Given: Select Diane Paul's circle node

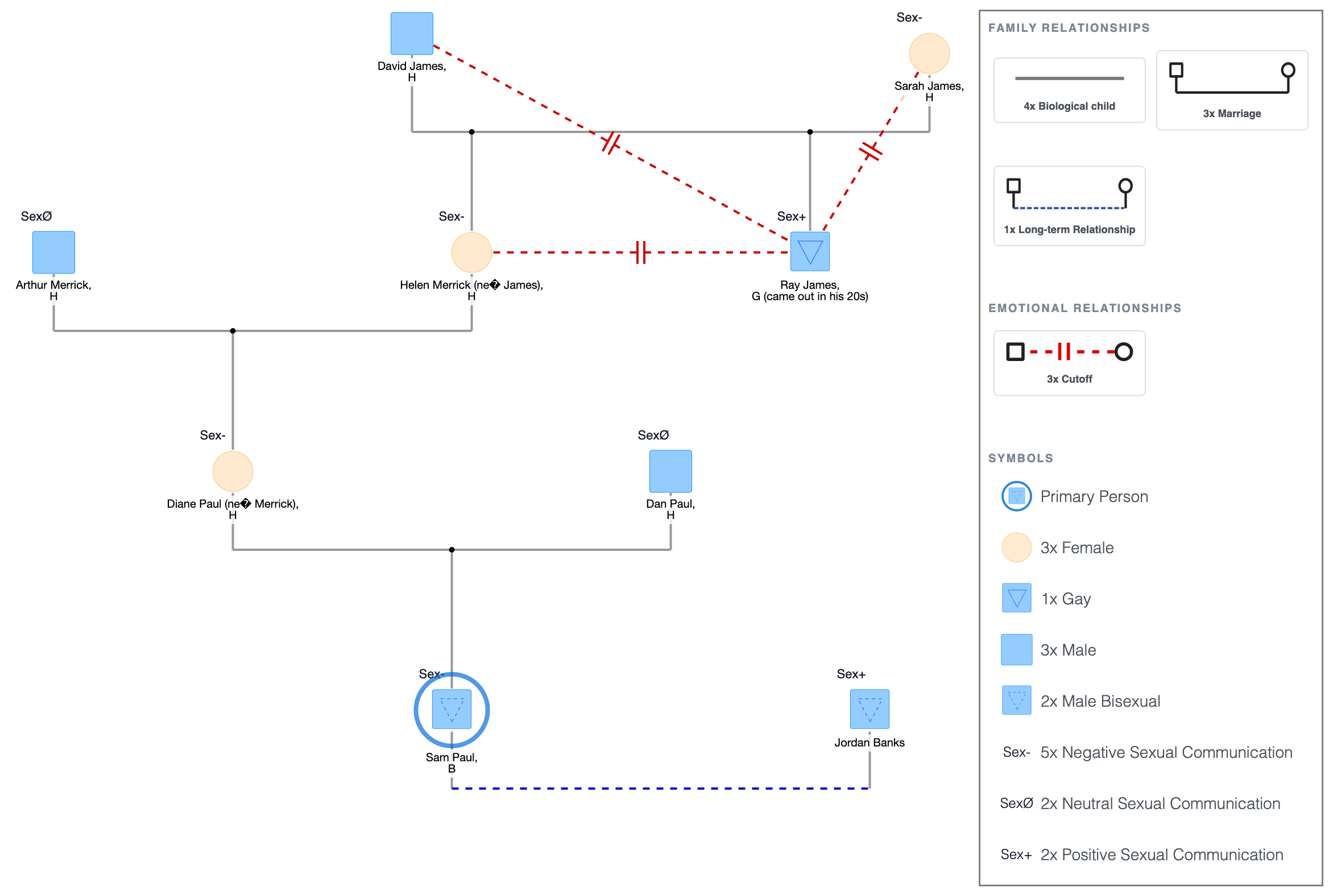Looking at the screenshot, I should click(233, 471).
